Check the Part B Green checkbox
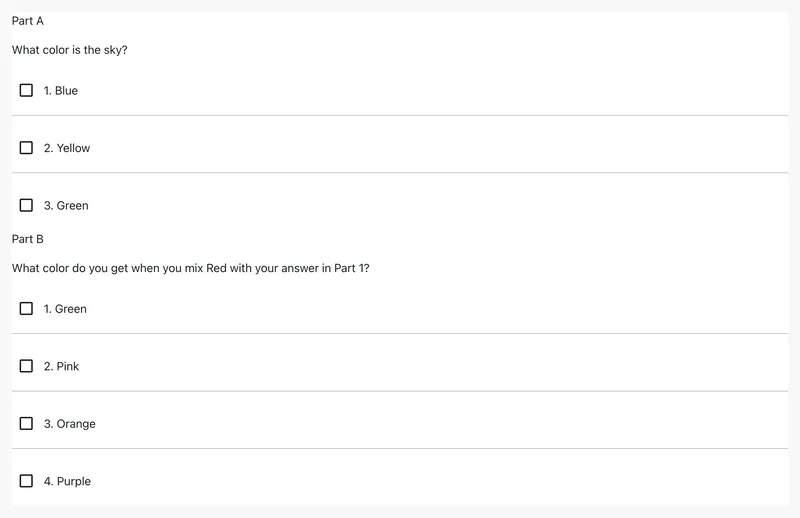The image size is (800, 518). 26,309
